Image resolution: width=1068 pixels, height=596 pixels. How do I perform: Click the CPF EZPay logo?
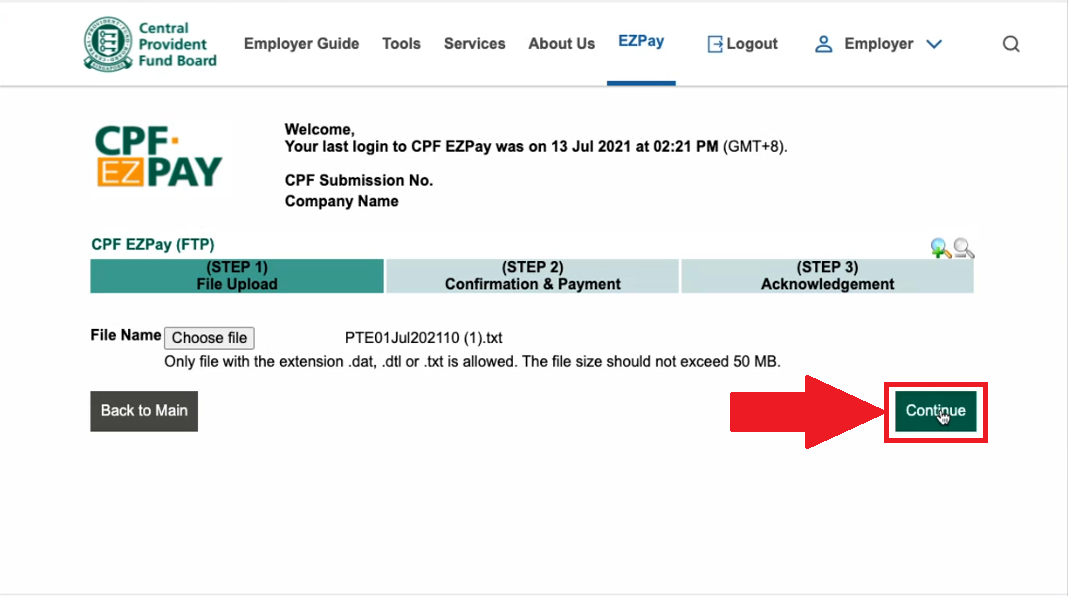159,156
